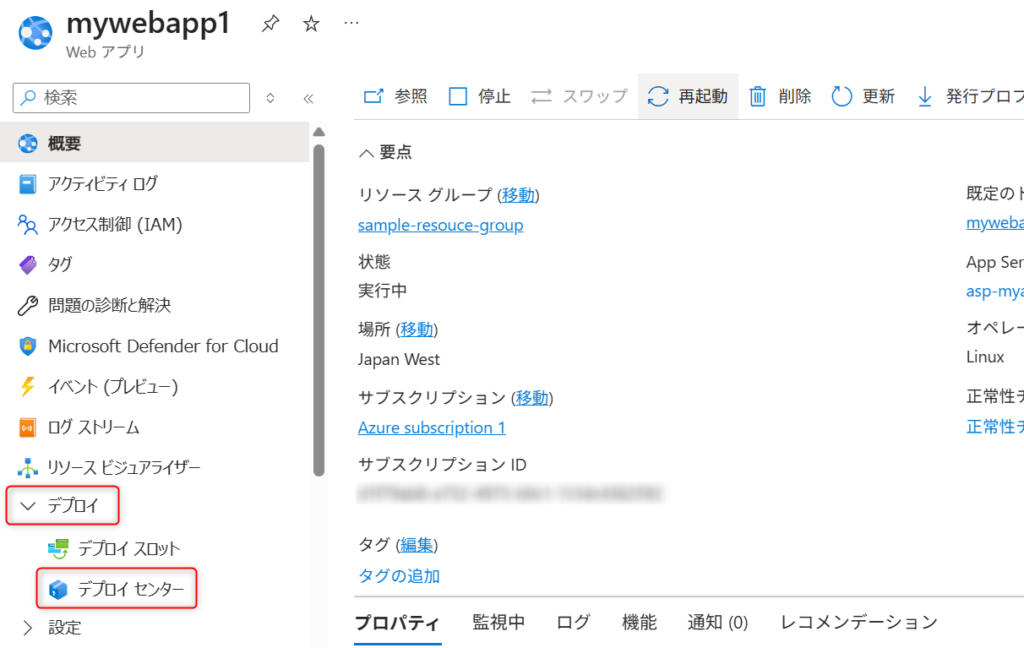The width and height of the screenshot is (1024, 648).
Task: Click the 停止 stop square icon
Action: point(458,97)
